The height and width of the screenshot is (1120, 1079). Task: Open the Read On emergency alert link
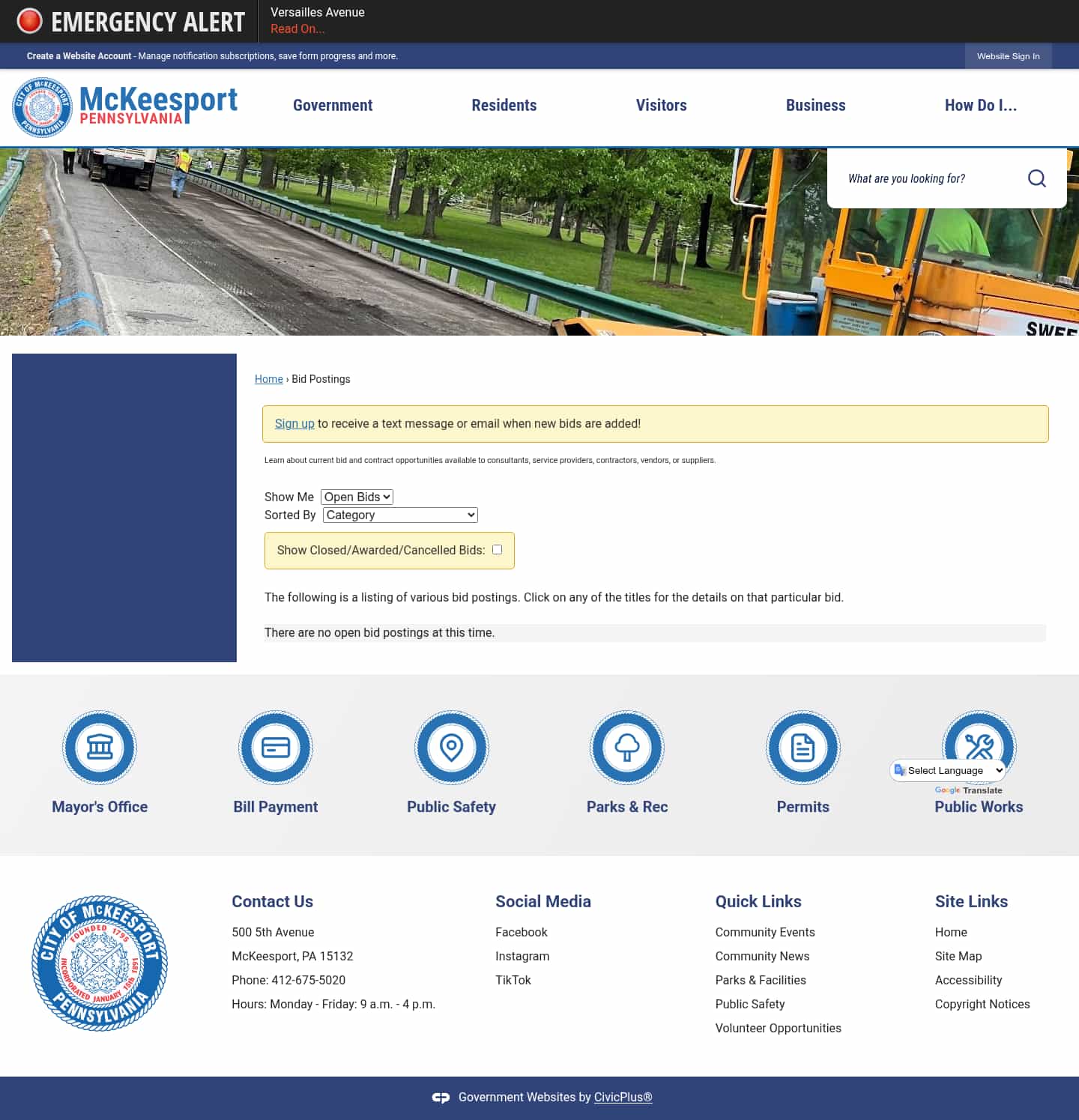pos(297,28)
